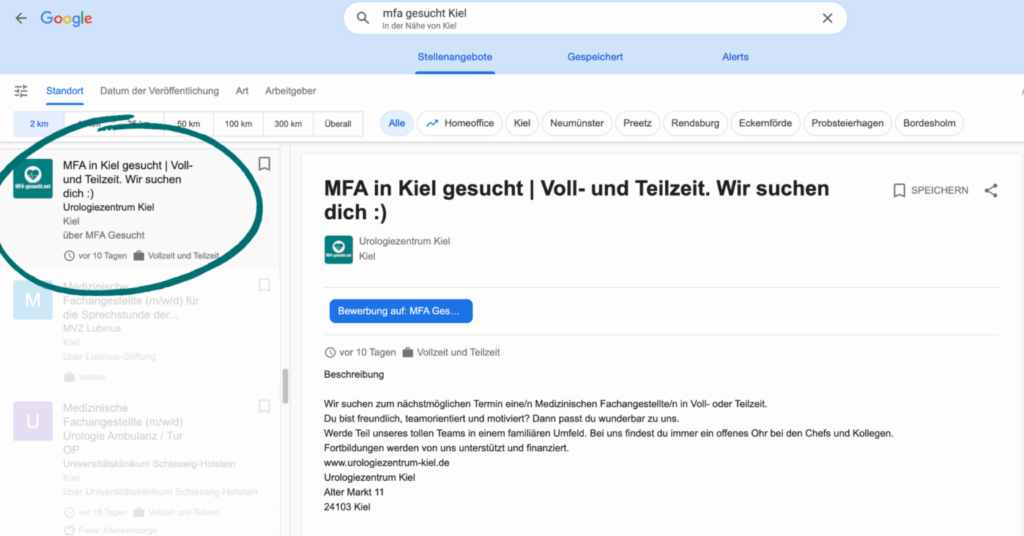The height and width of the screenshot is (536, 1024).
Task: Click the share icon for the job
Action: point(991,190)
